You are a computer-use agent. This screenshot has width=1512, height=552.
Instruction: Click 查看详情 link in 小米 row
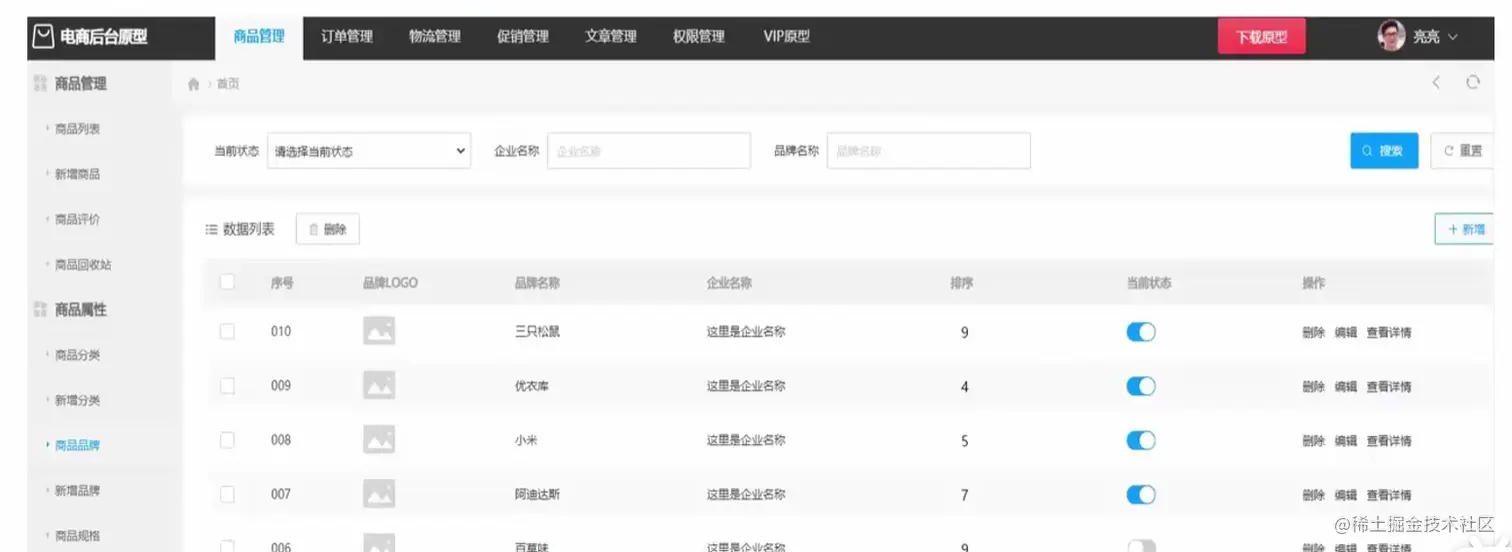[x=1389, y=441]
